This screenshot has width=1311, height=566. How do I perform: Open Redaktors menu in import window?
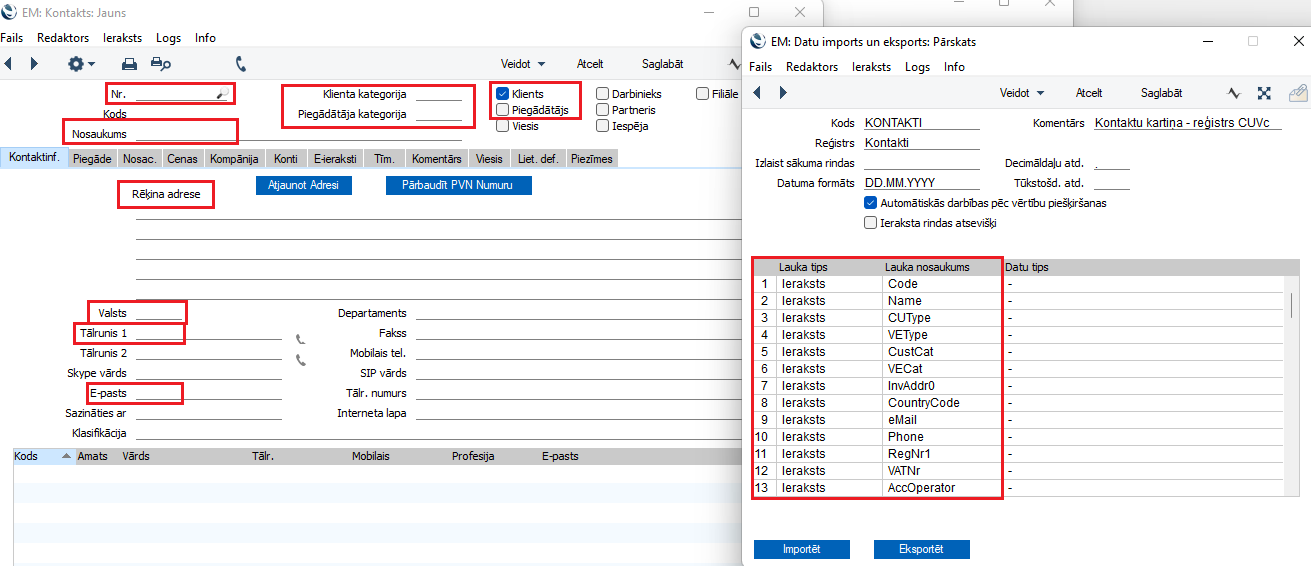tap(811, 67)
